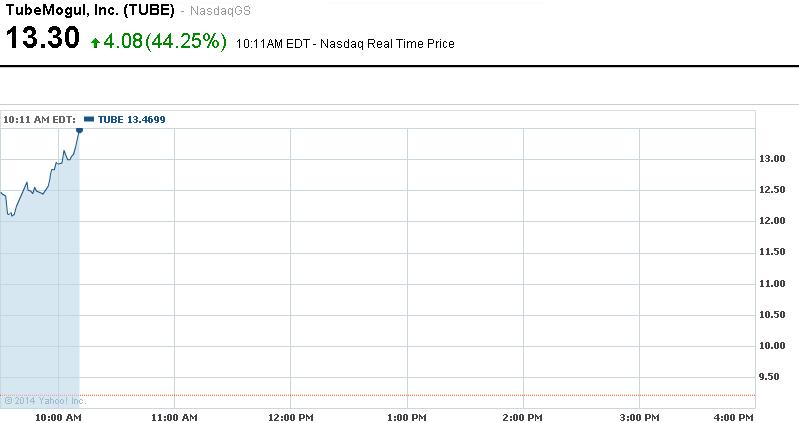Click the TubeMogul, Inc. (TUBE) title

90,10
